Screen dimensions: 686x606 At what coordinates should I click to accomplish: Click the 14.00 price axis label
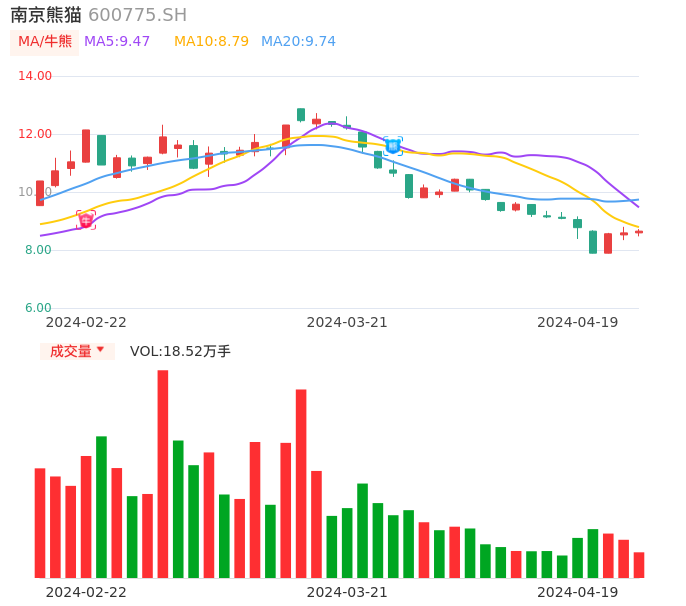click(36, 76)
